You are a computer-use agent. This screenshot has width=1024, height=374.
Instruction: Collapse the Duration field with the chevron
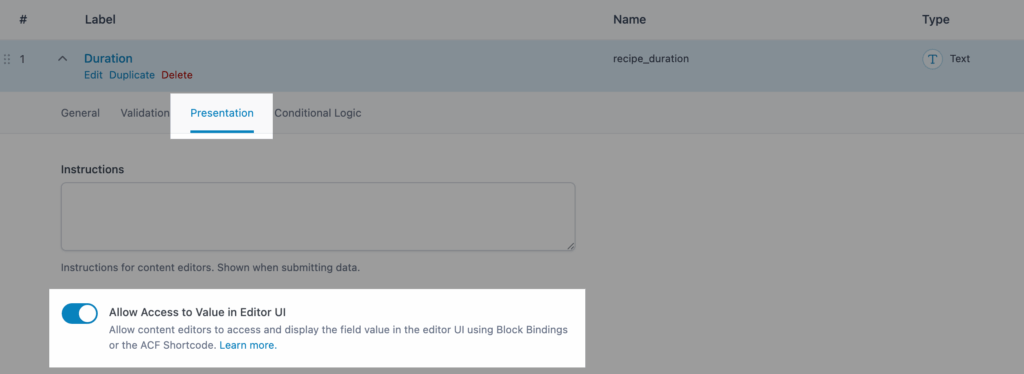(63, 59)
